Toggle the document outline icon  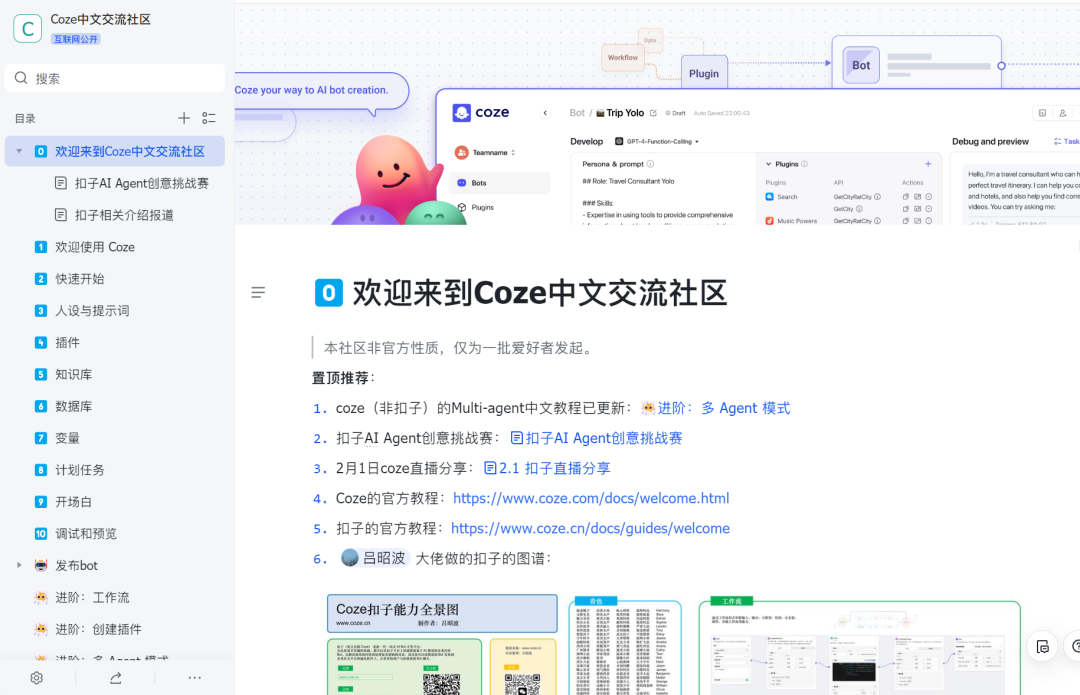coord(258,293)
